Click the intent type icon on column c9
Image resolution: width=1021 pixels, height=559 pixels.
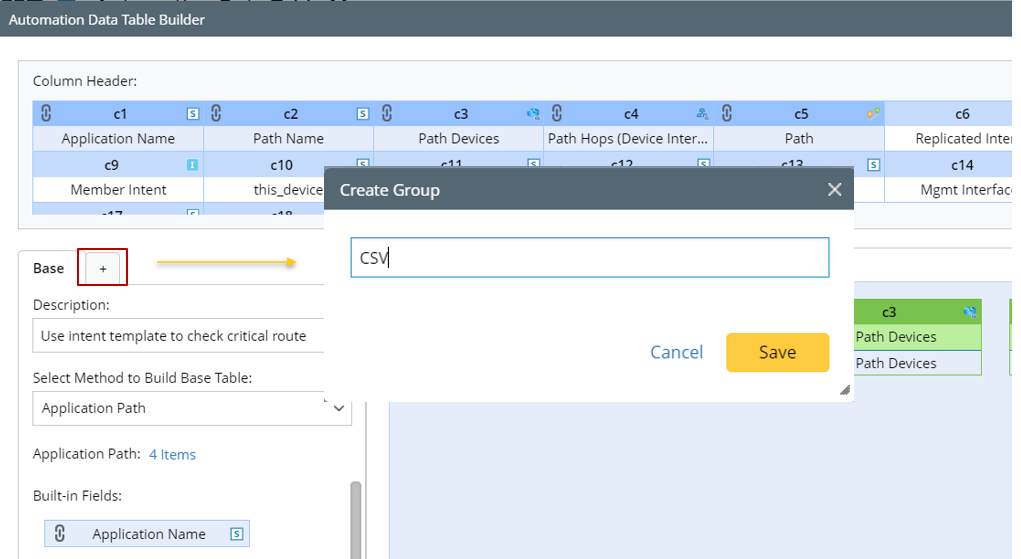pyautogui.click(x=192, y=164)
